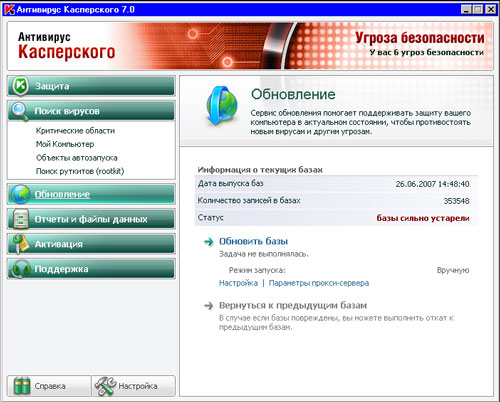Select Объекты автозапуска scan task

[x=77, y=158]
